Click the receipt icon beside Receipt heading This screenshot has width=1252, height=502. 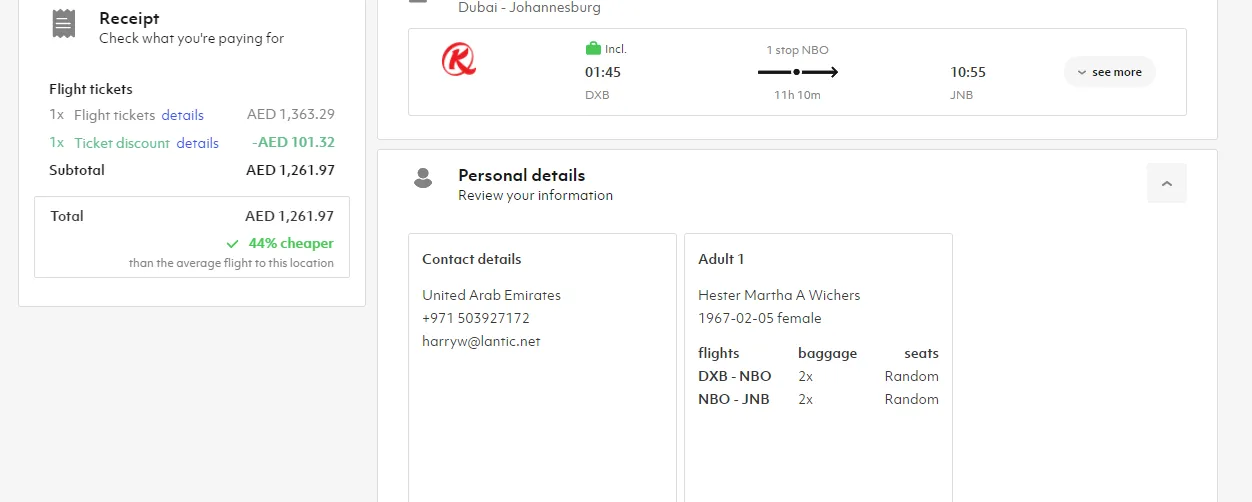(x=64, y=24)
